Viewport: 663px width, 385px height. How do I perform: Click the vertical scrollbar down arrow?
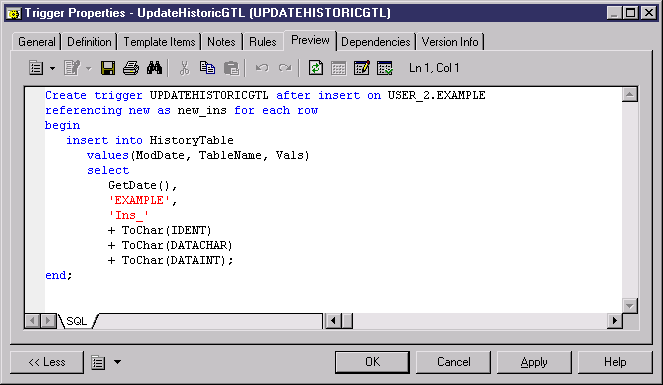coord(630,305)
